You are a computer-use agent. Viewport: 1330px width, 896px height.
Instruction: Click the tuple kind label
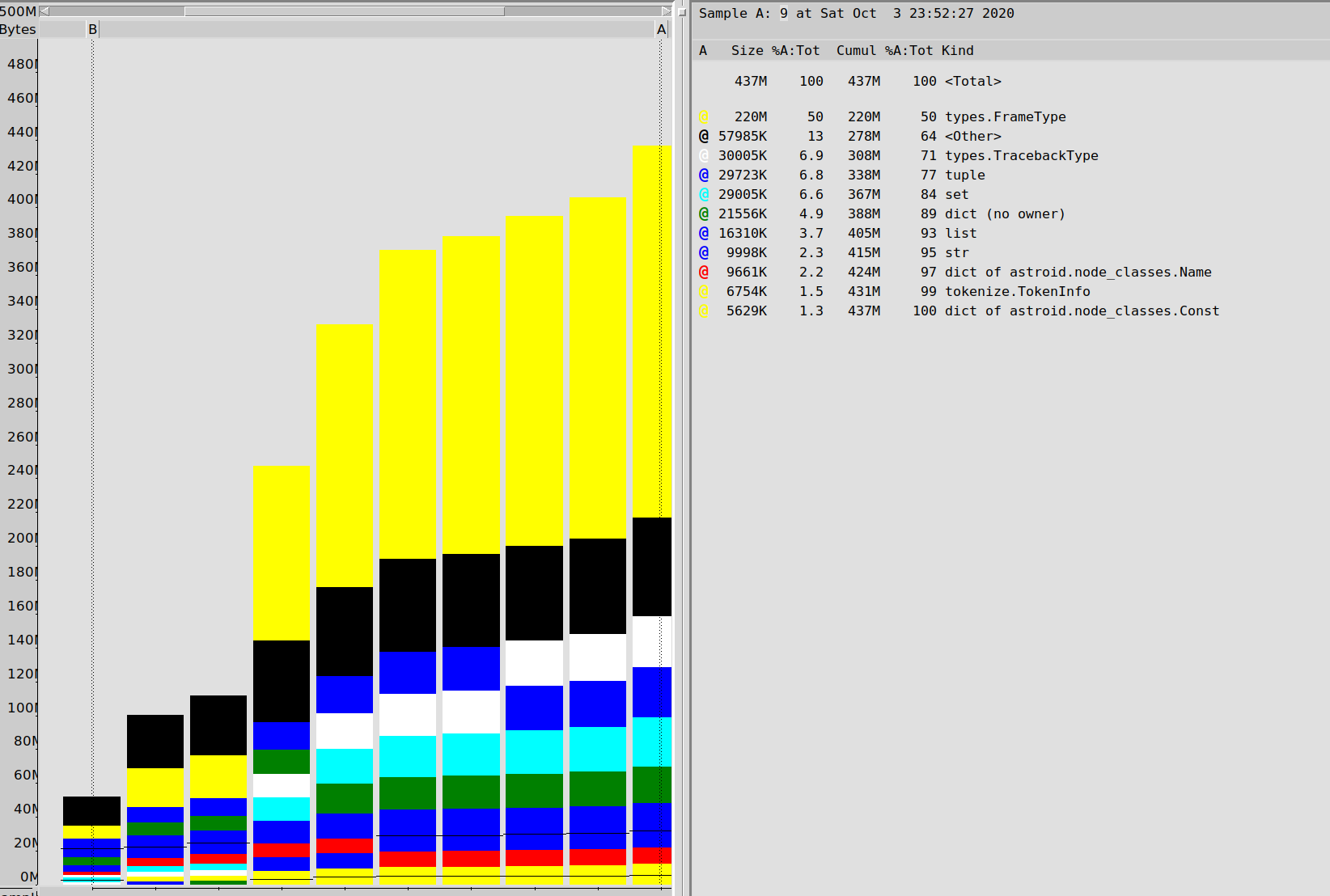point(965,175)
